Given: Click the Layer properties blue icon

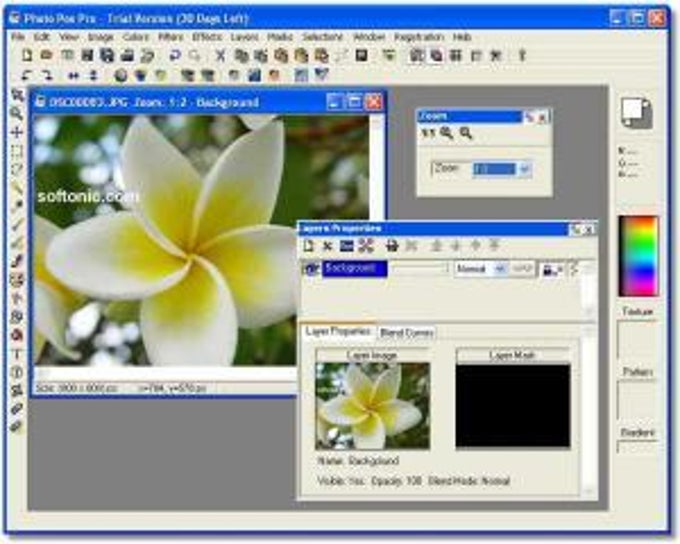Looking at the screenshot, I should (347, 246).
